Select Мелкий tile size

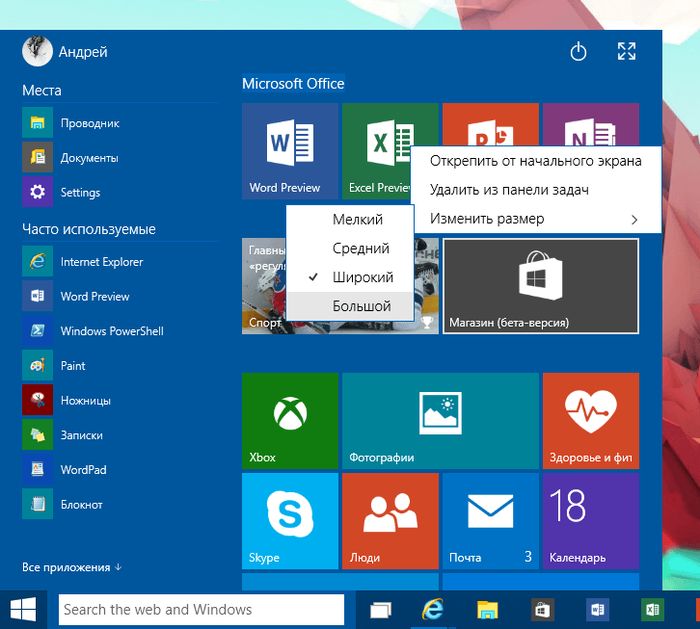tap(350, 219)
